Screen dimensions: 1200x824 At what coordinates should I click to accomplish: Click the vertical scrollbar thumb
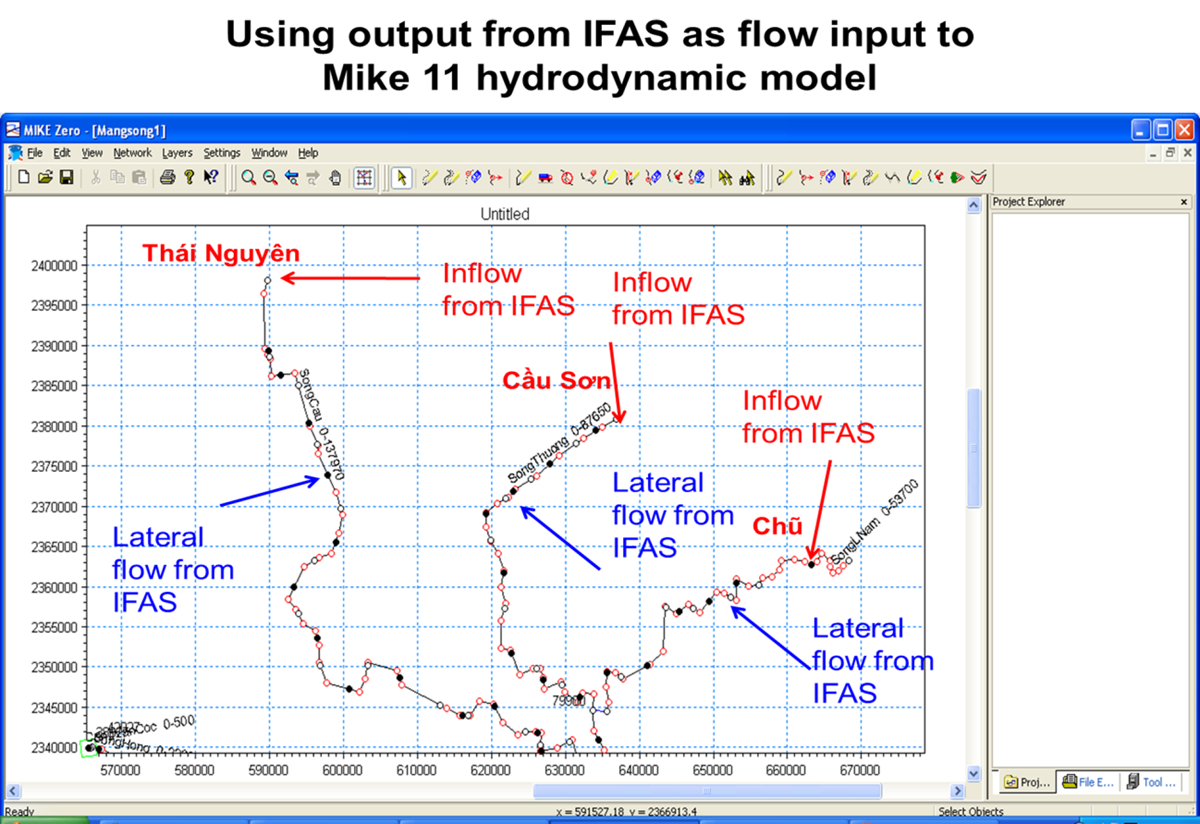point(974,450)
